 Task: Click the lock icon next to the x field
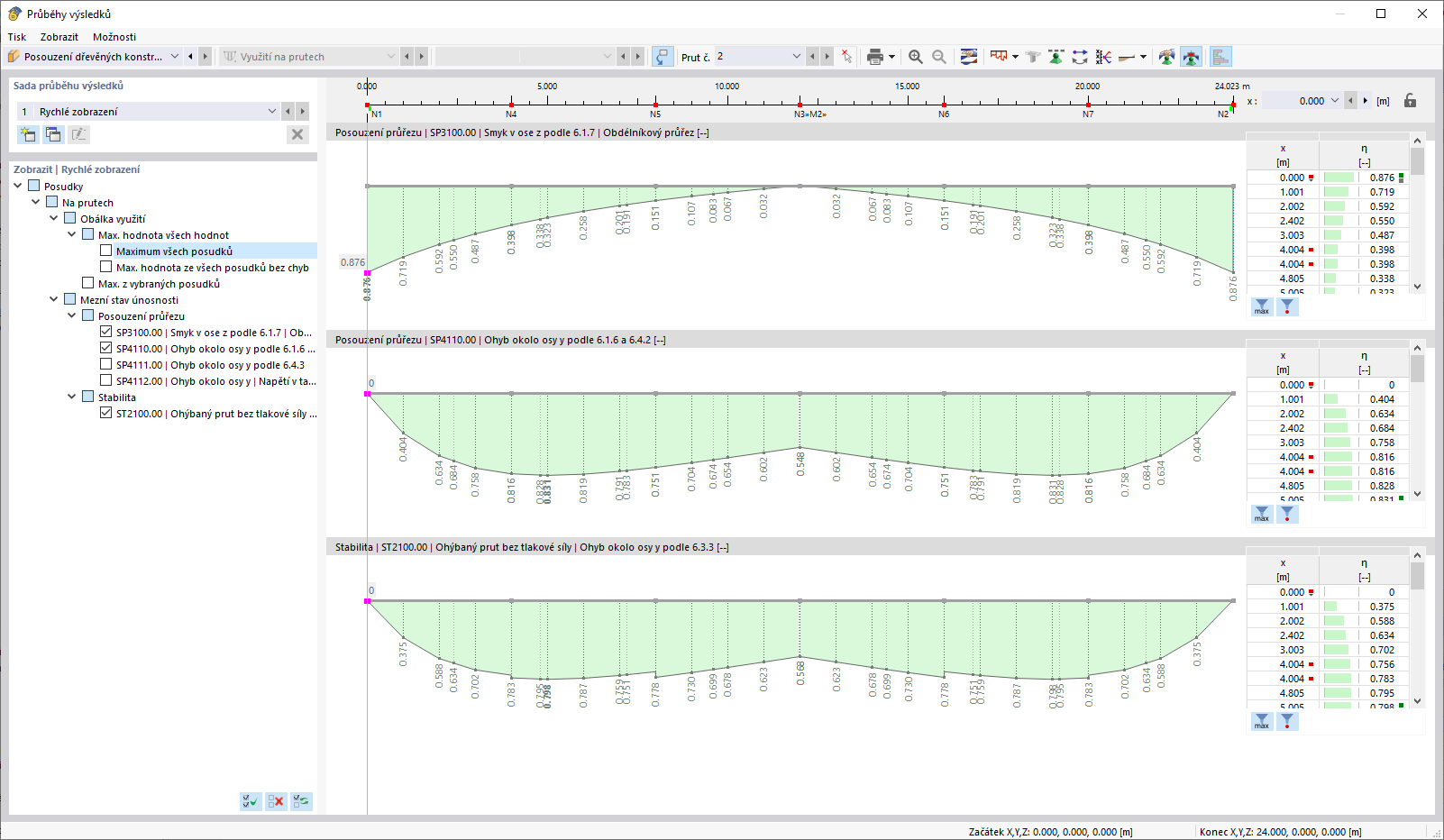pos(1410,101)
